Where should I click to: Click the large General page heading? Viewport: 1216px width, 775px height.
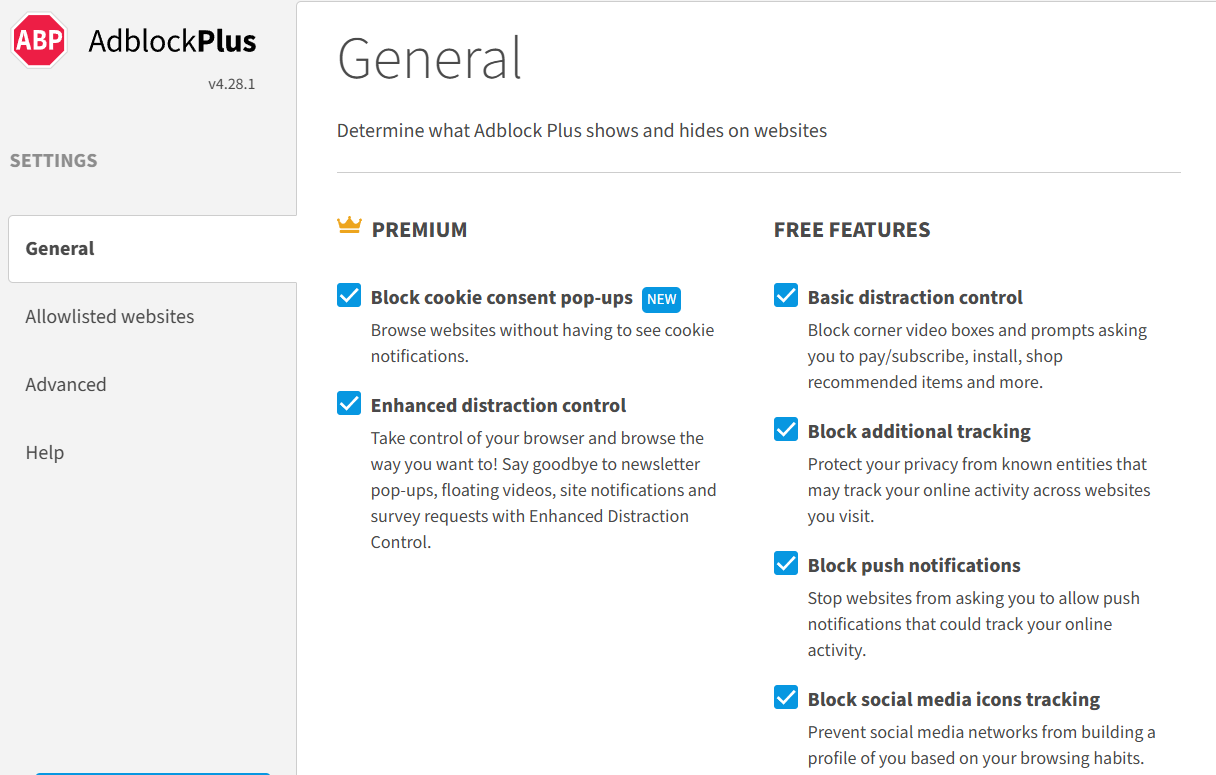pos(429,59)
